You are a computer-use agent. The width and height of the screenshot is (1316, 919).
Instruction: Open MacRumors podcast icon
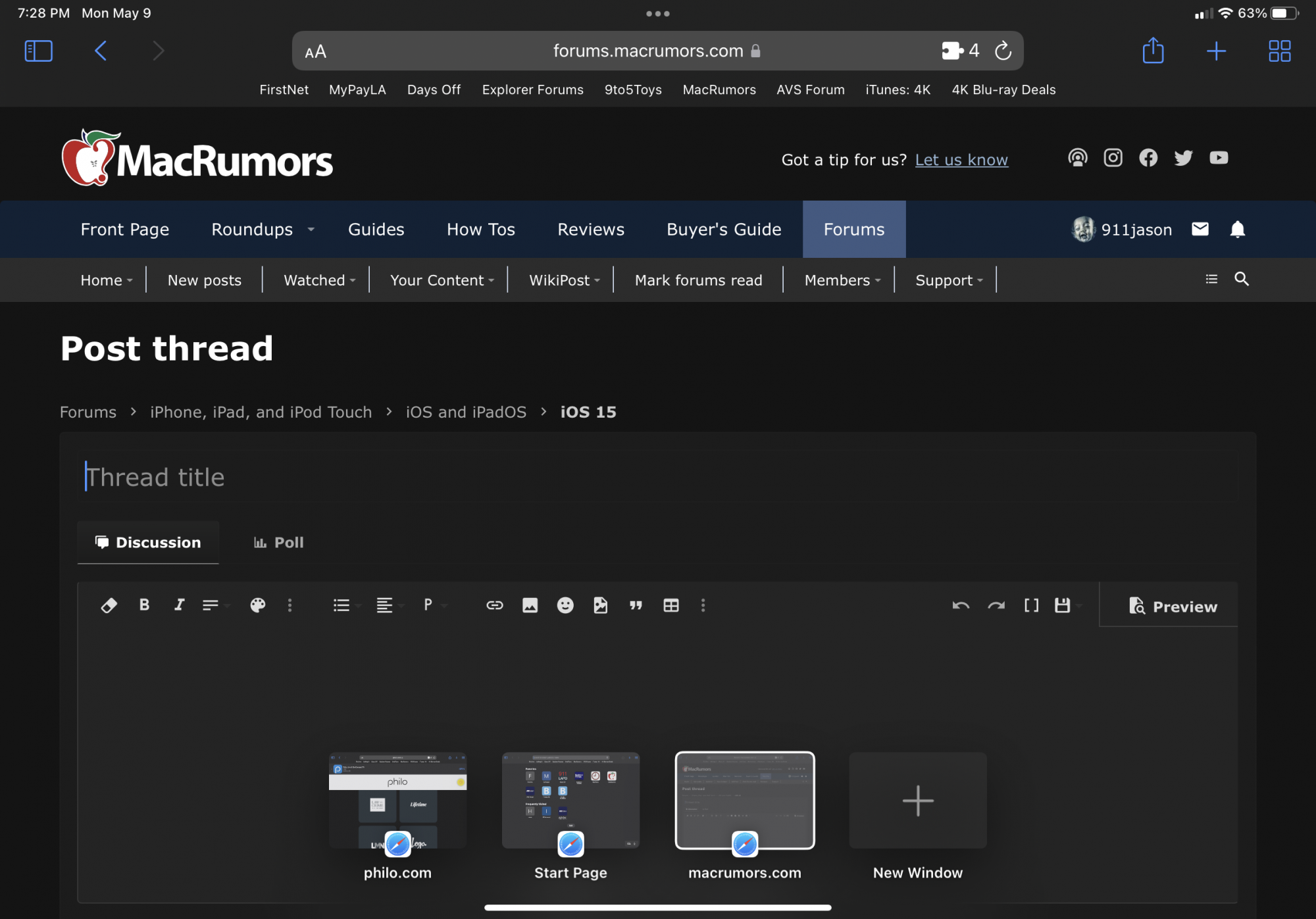pos(1077,158)
